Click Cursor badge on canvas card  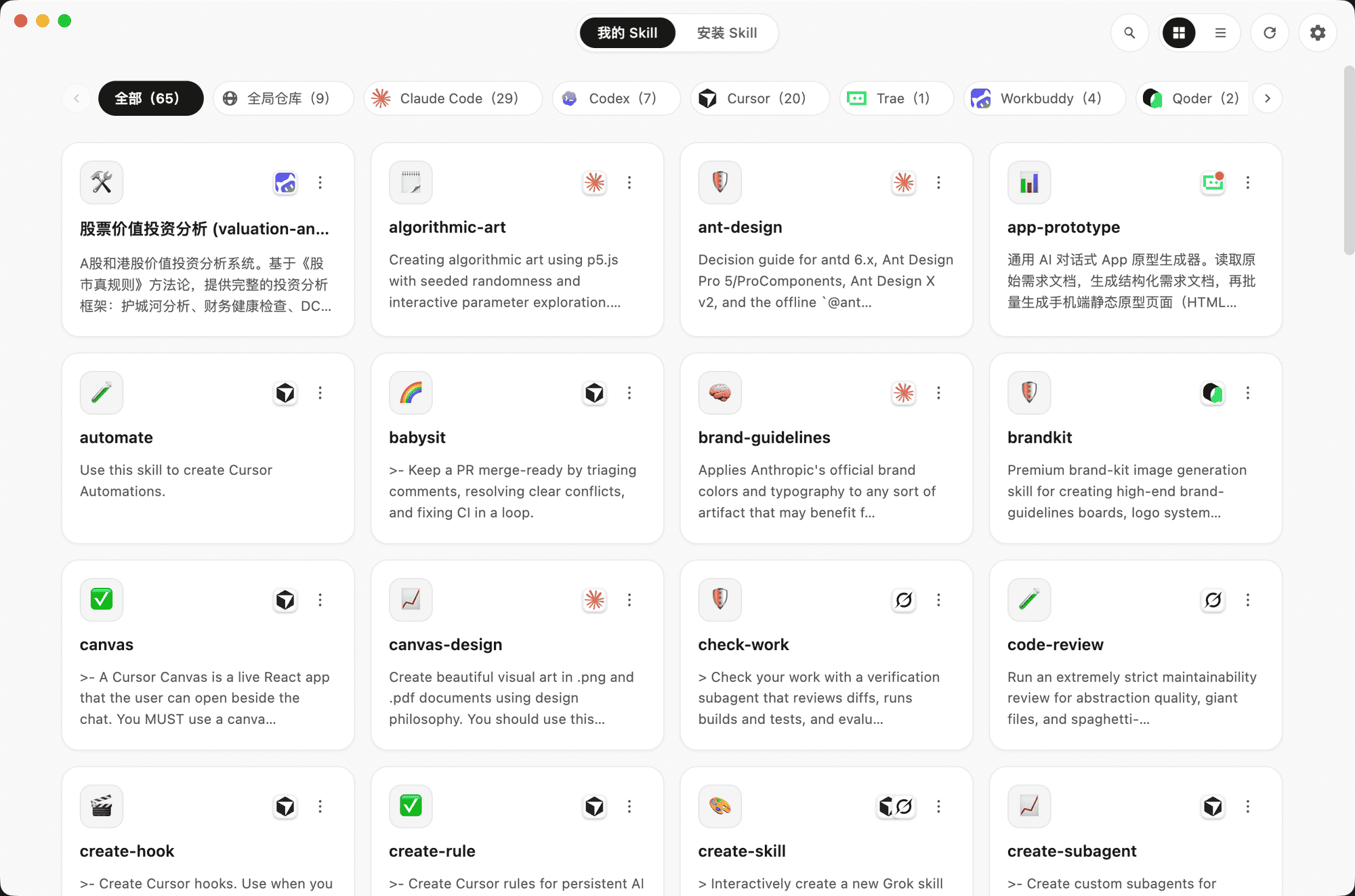(x=285, y=599)
